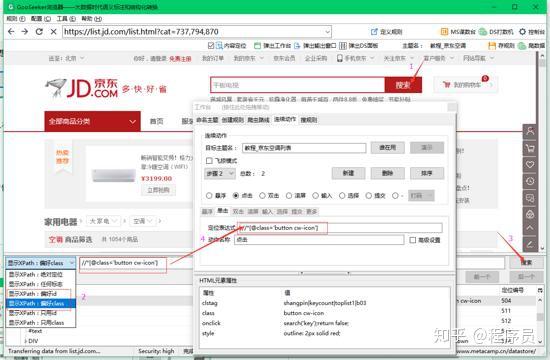Screen dimensions: 550x360
Task: Open the URL address dropdown arrow
Action: (x=327, y=32)
